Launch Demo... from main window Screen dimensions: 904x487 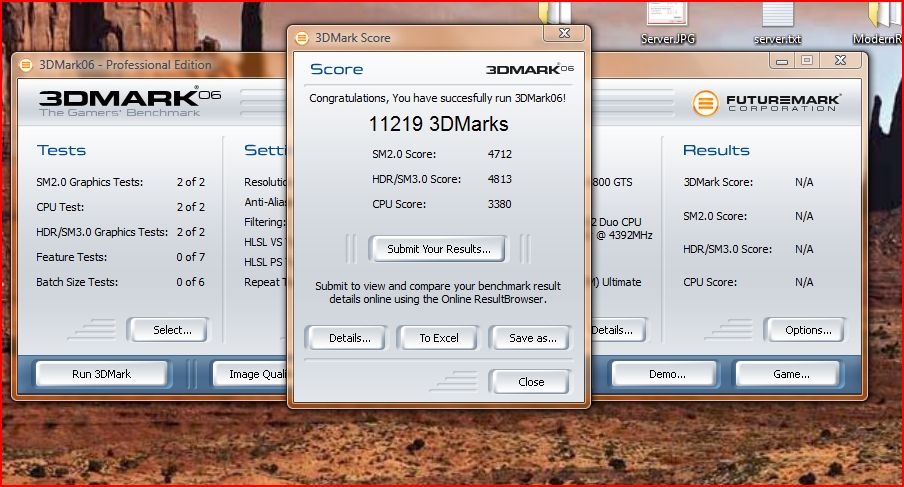tap(666, 374)
